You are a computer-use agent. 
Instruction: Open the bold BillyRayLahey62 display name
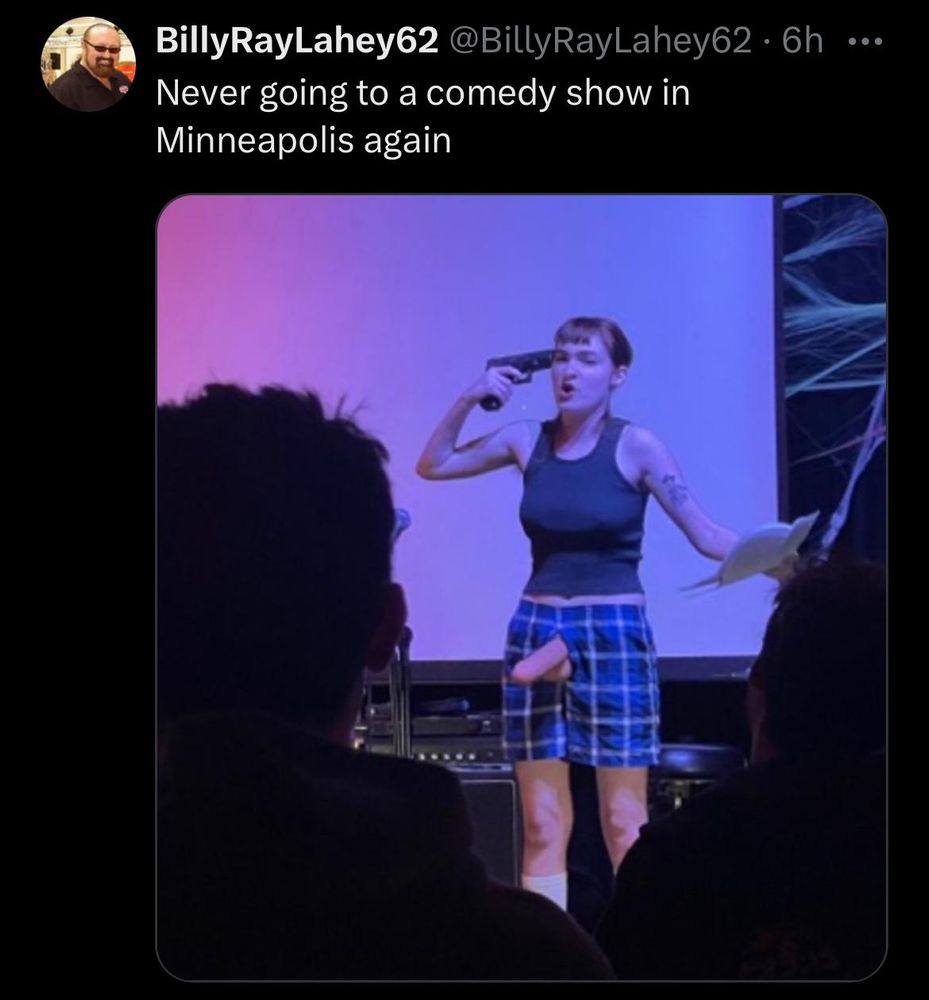(x=297, y=41)
